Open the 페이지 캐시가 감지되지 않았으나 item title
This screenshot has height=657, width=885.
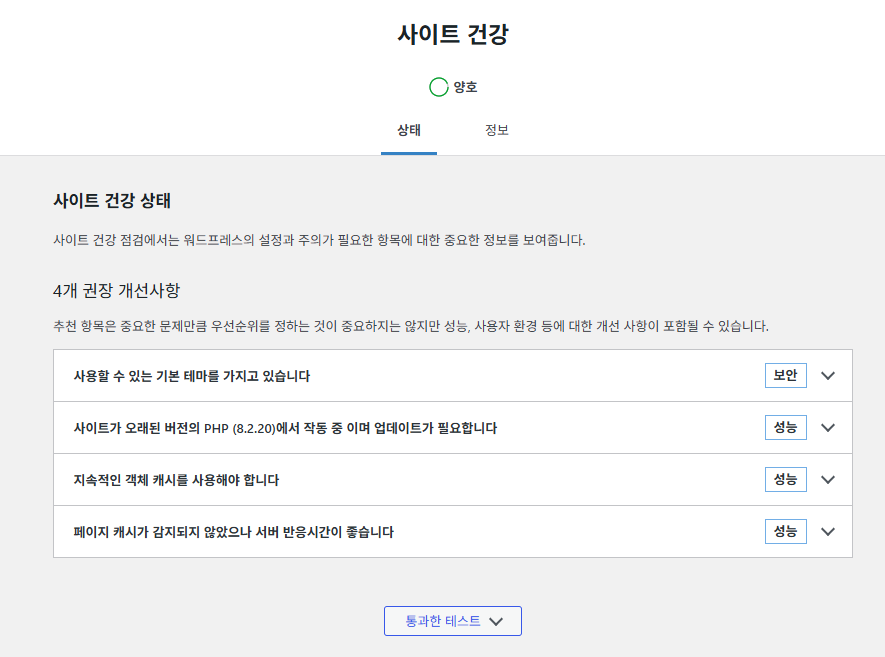(x=234, y=532)
